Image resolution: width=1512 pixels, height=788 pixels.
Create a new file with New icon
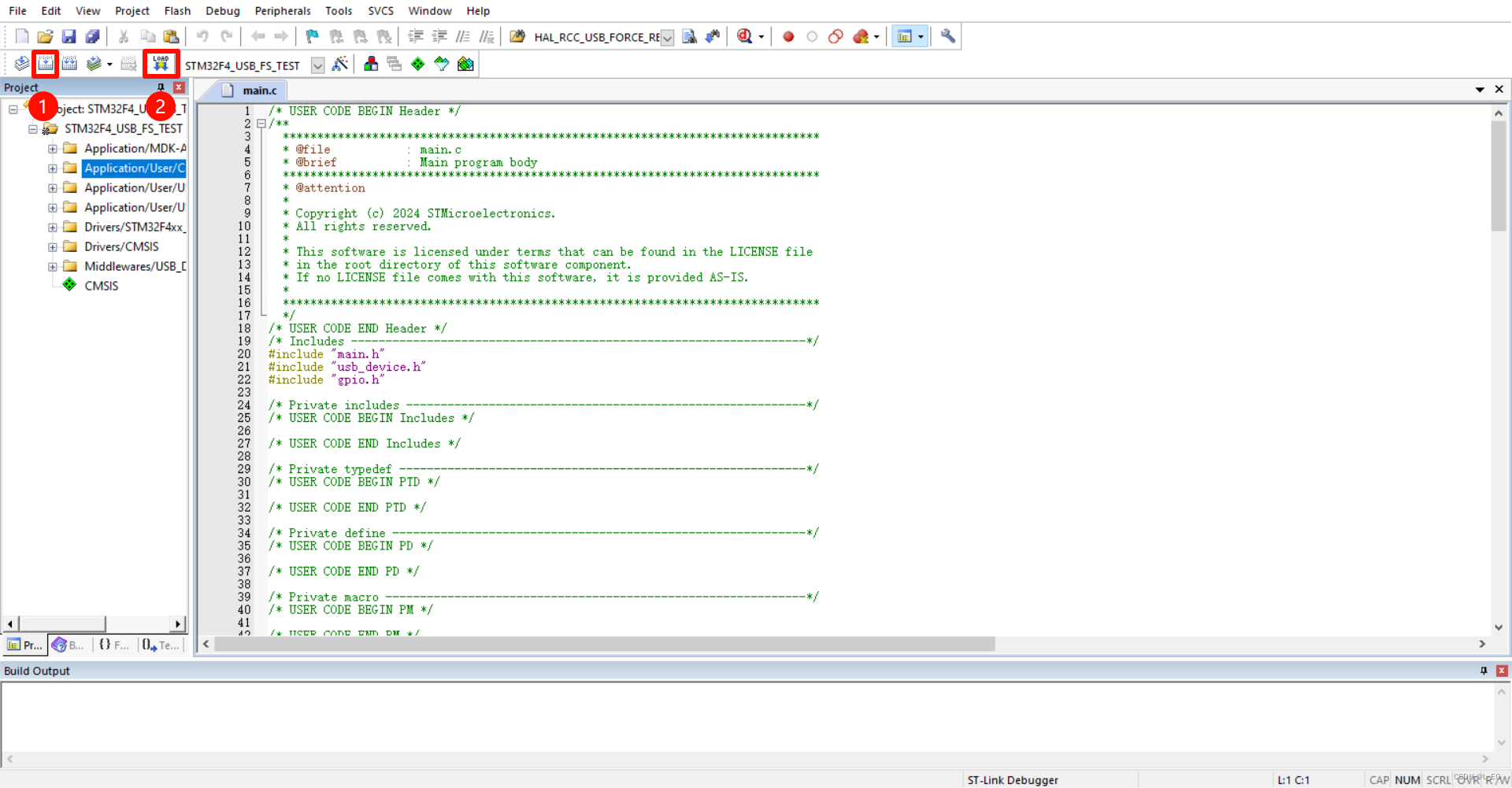pyautogui.click(x=22, y=36)
